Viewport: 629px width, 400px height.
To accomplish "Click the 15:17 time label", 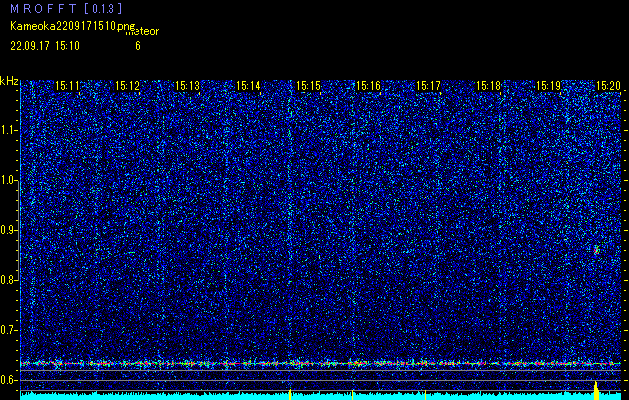I will (428, 85).
